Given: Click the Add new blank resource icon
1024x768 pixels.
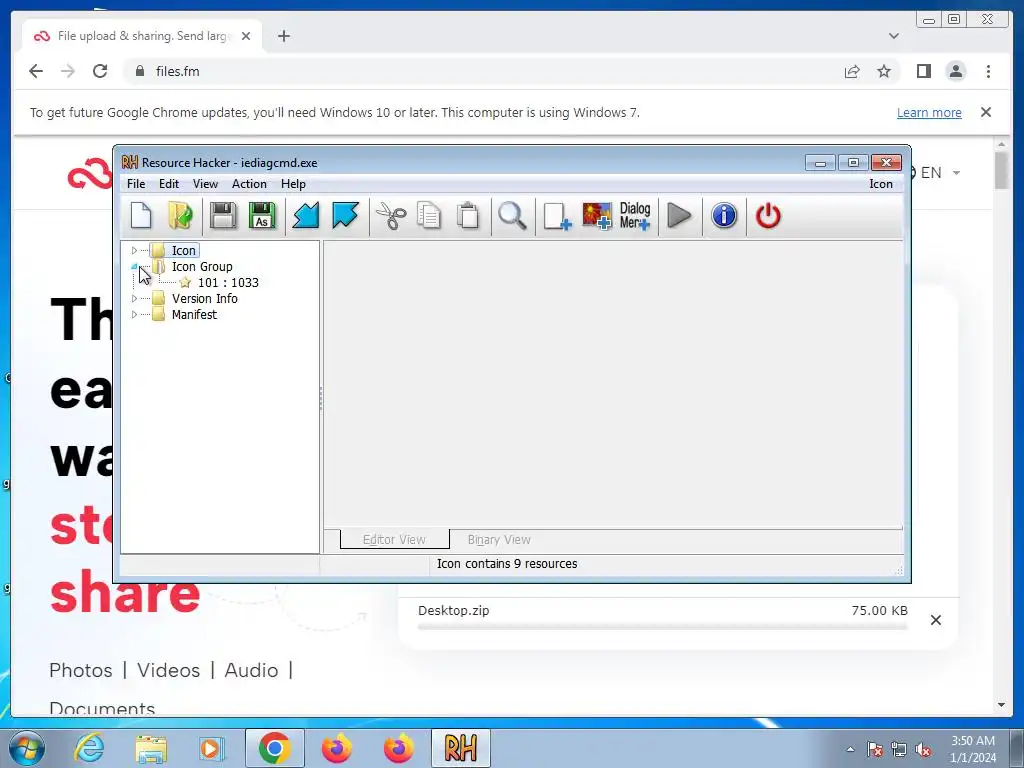Looking at the screenshot, I should (x=557, y=216).
